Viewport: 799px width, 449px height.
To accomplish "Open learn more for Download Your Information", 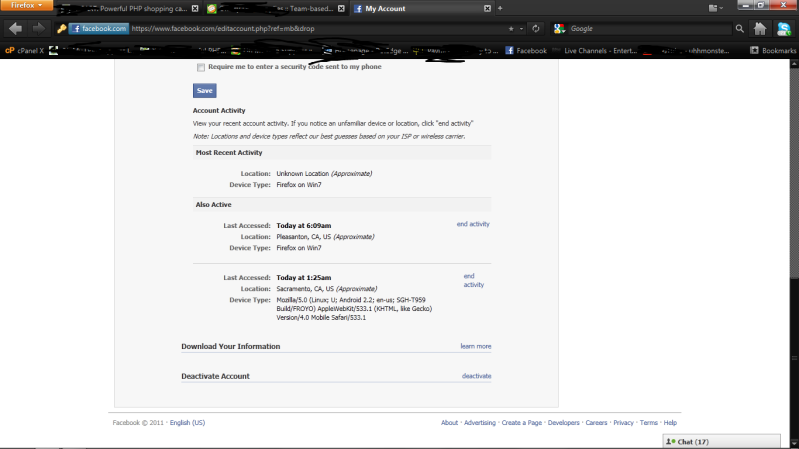I will [476, 347].
